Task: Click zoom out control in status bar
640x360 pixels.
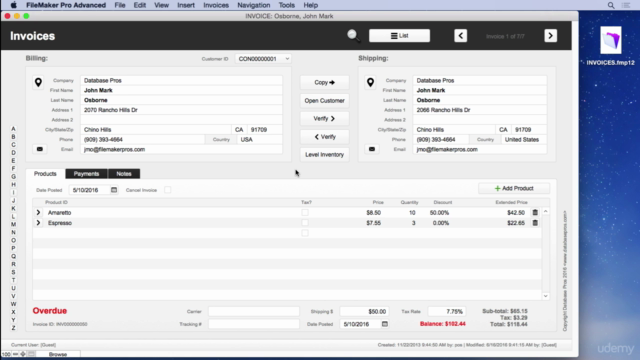Action: point(15,354)
